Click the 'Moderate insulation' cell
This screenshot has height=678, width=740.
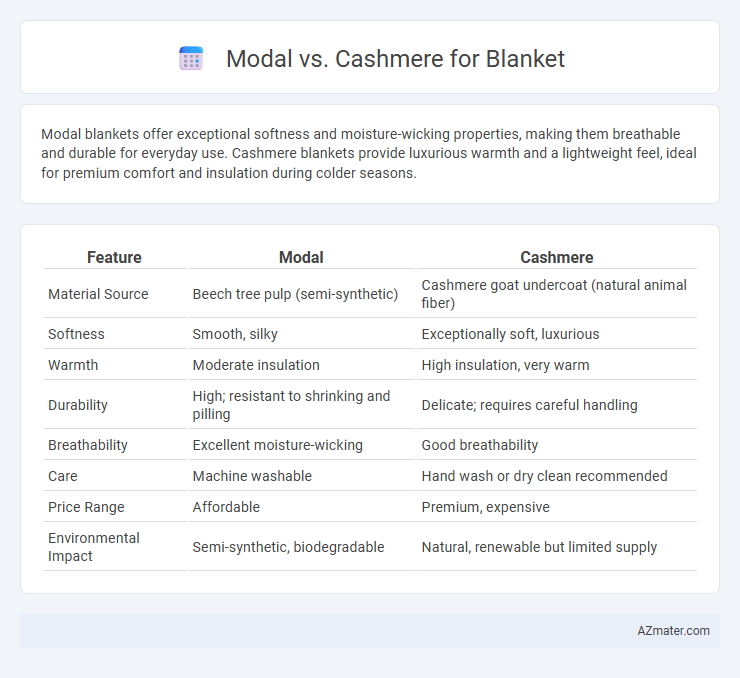(256, 365)
